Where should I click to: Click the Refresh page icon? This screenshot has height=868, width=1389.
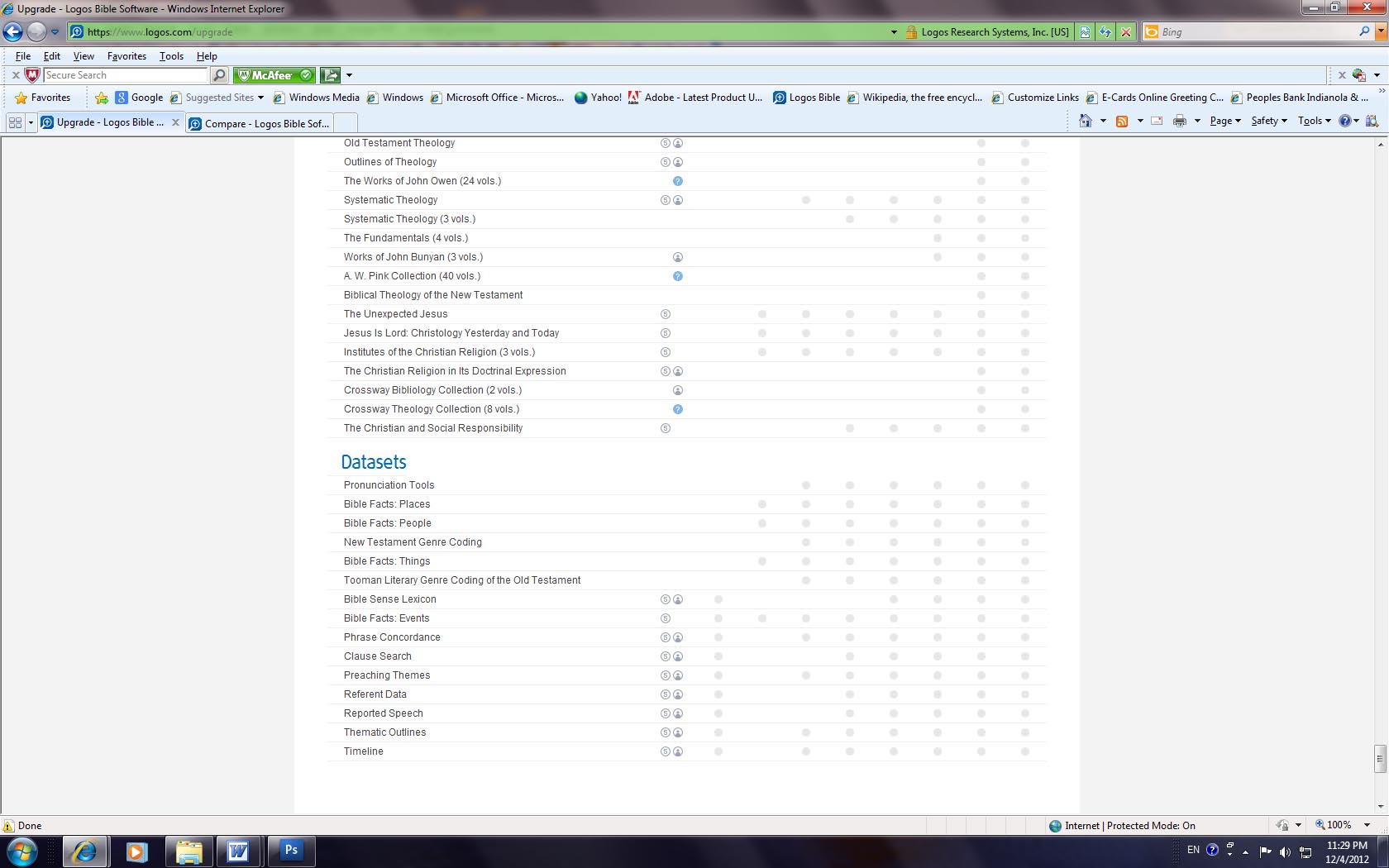[1105, 31]
